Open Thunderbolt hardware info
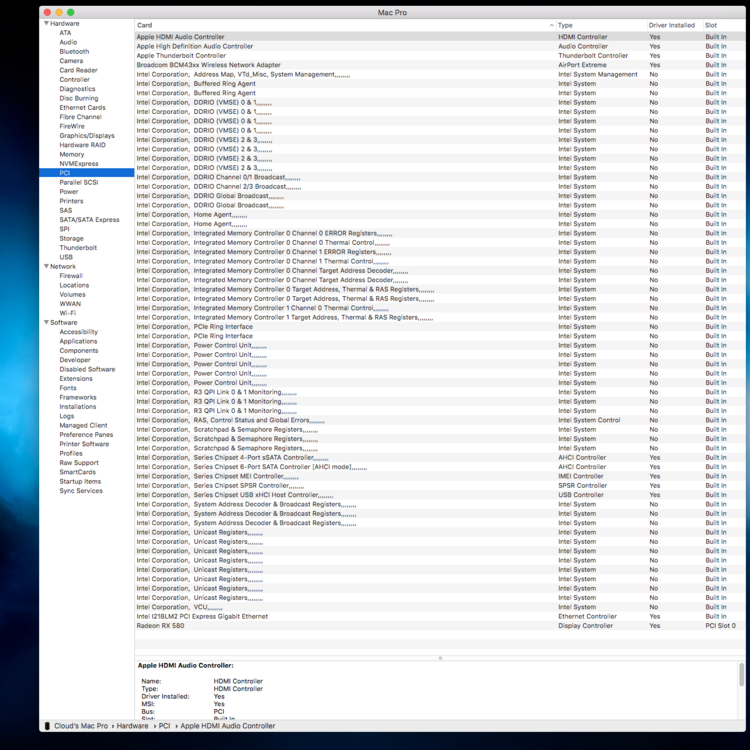This screenshot has width=750, height=750. (x=78, y=248)
